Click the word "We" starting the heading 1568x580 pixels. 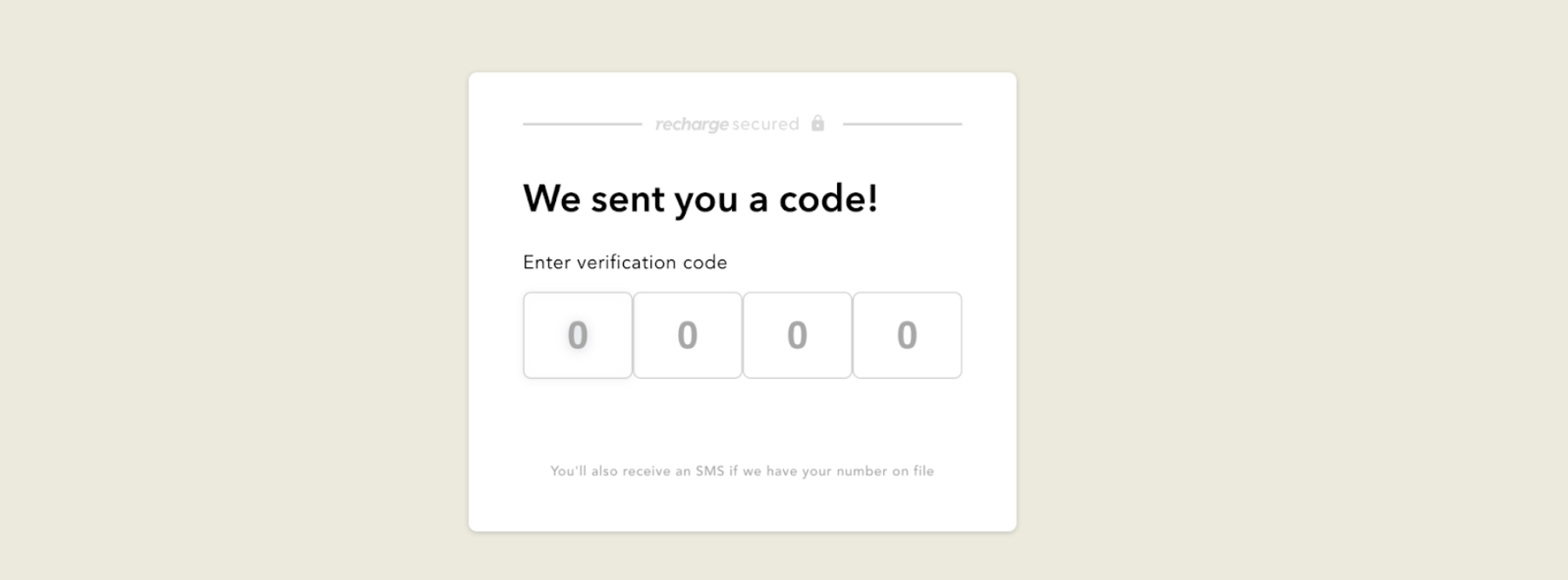[x=552, y=199]
